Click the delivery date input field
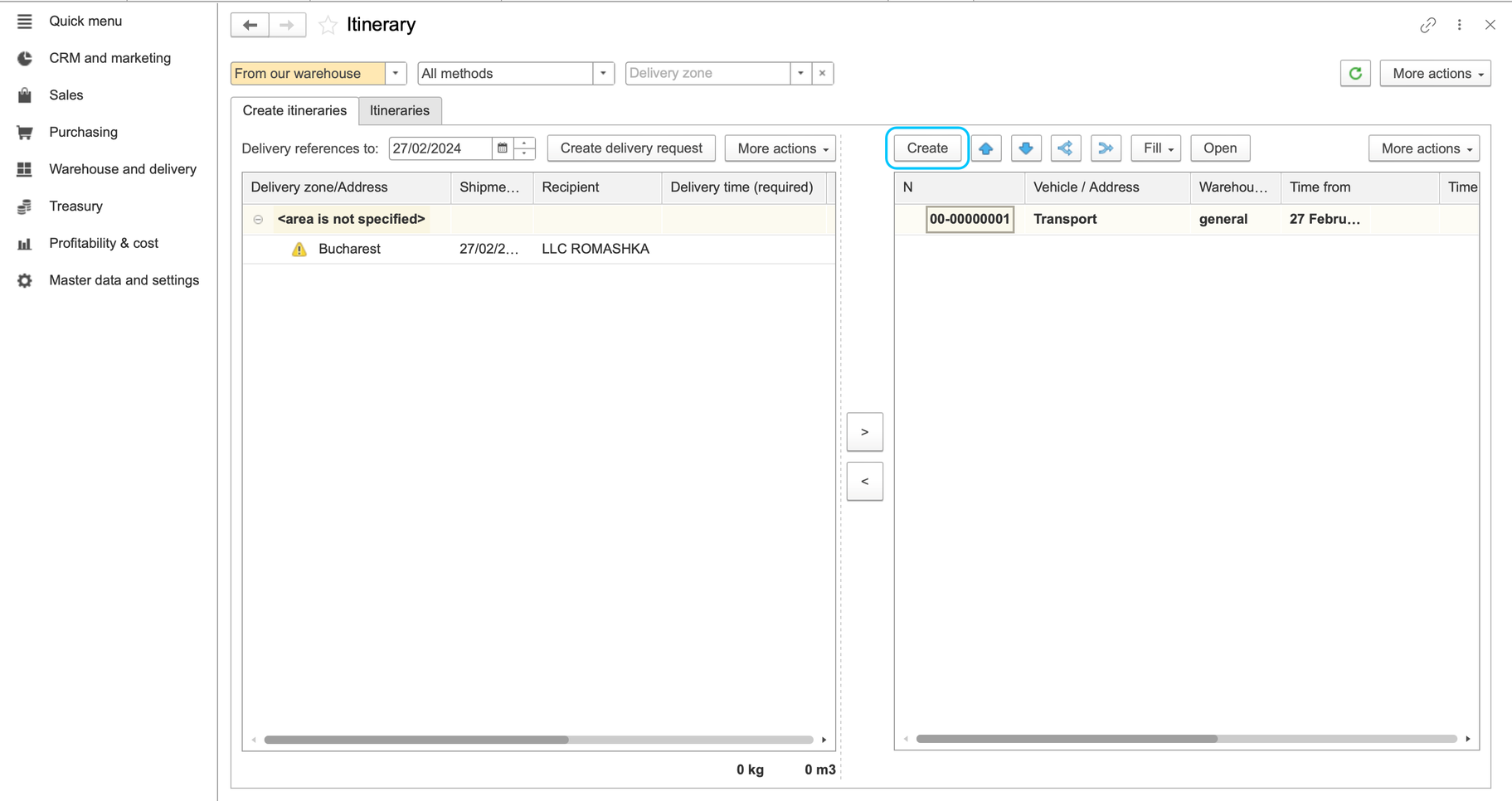The height and width of the screenshot is (801, 1512). tap(440, 148)
